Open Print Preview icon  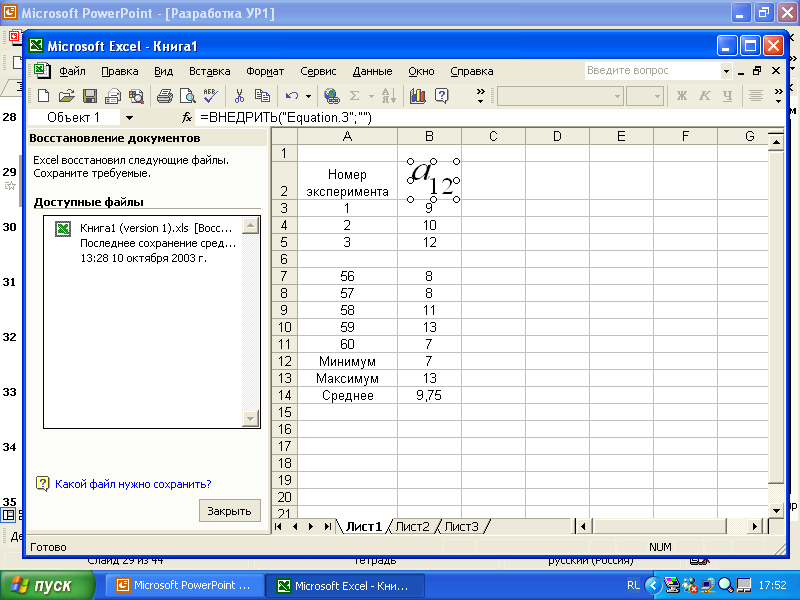pos(187,96)
